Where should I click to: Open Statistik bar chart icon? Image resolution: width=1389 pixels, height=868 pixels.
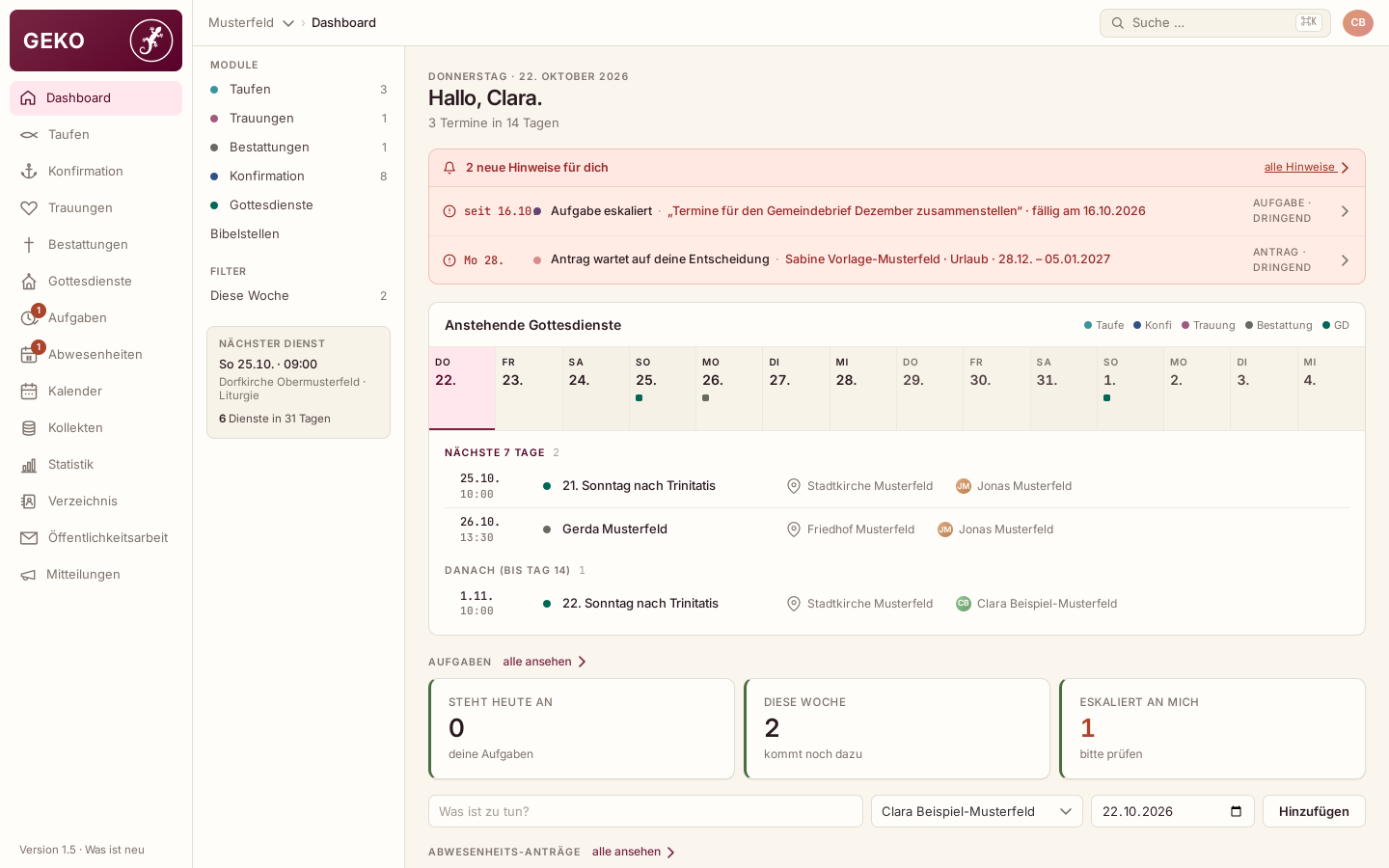coord(29,465)
